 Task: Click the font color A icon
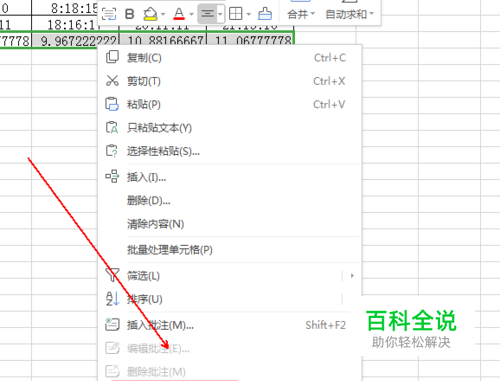(179, 14)
